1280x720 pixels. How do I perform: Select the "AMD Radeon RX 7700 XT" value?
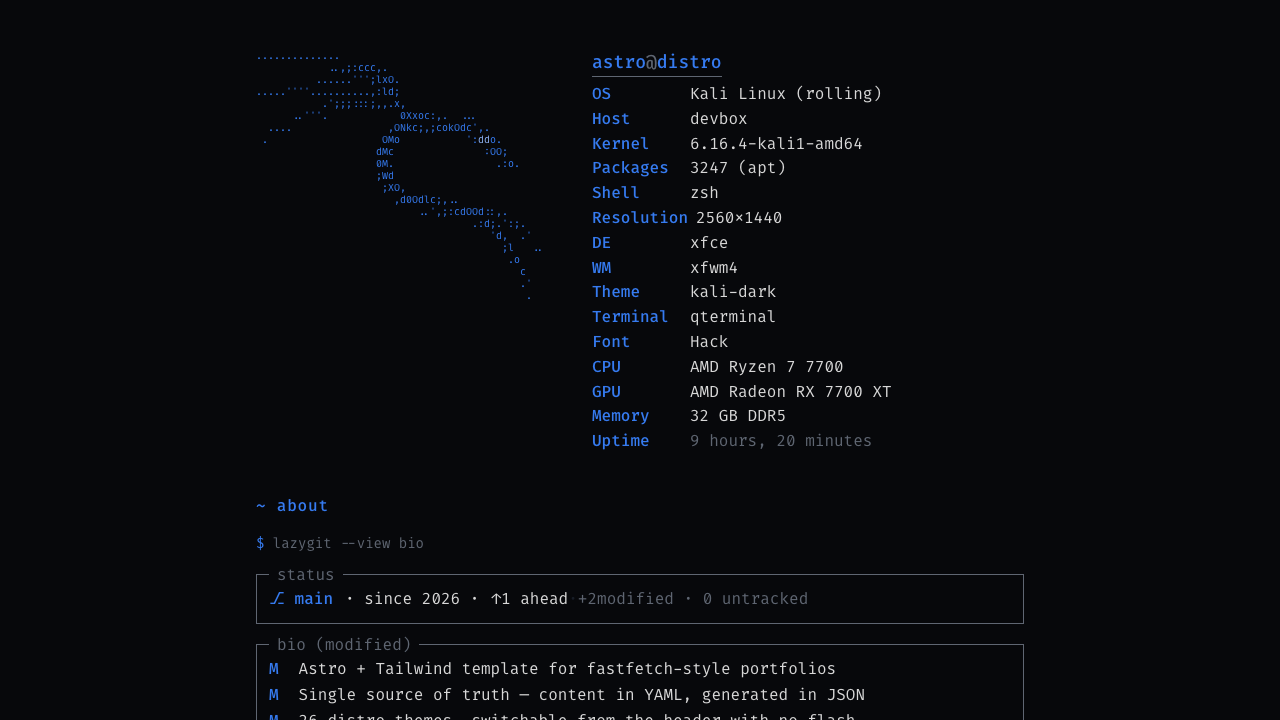coord(791,392)
